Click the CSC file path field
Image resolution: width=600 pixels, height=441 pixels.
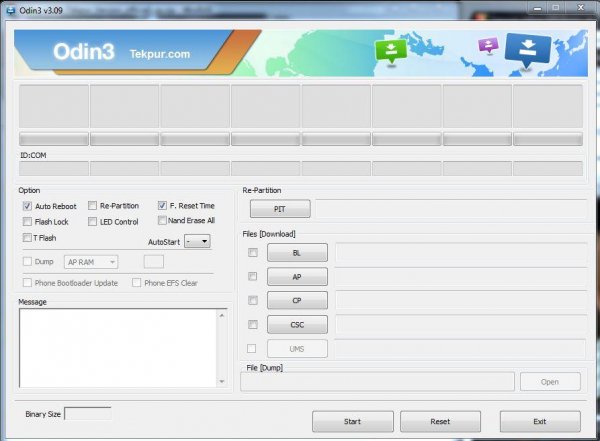coord(461,325)
